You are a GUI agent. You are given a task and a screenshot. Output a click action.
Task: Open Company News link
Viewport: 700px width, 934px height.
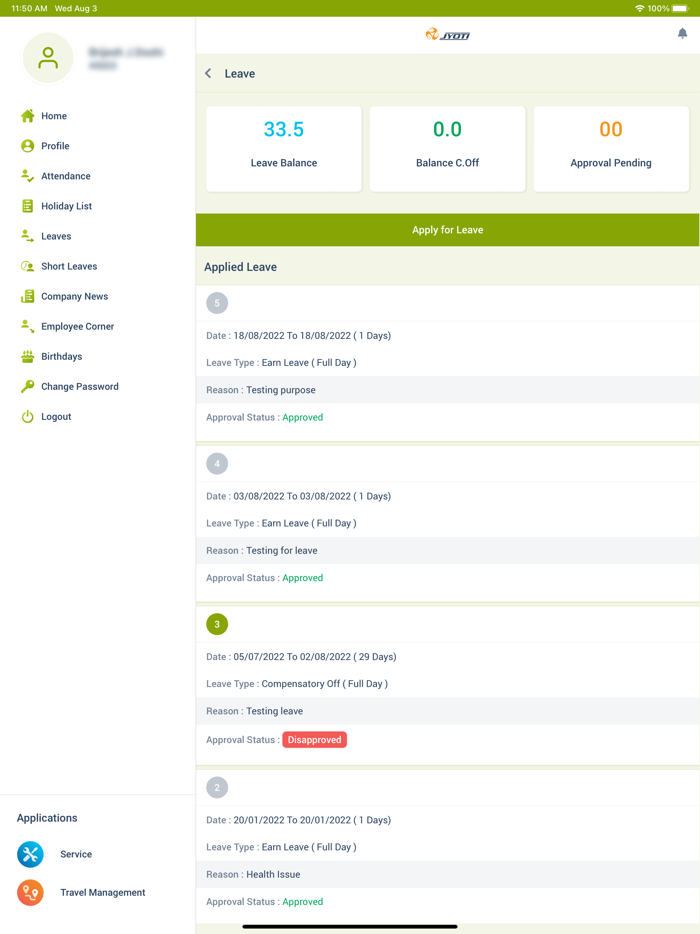click(x=74, y=297)
